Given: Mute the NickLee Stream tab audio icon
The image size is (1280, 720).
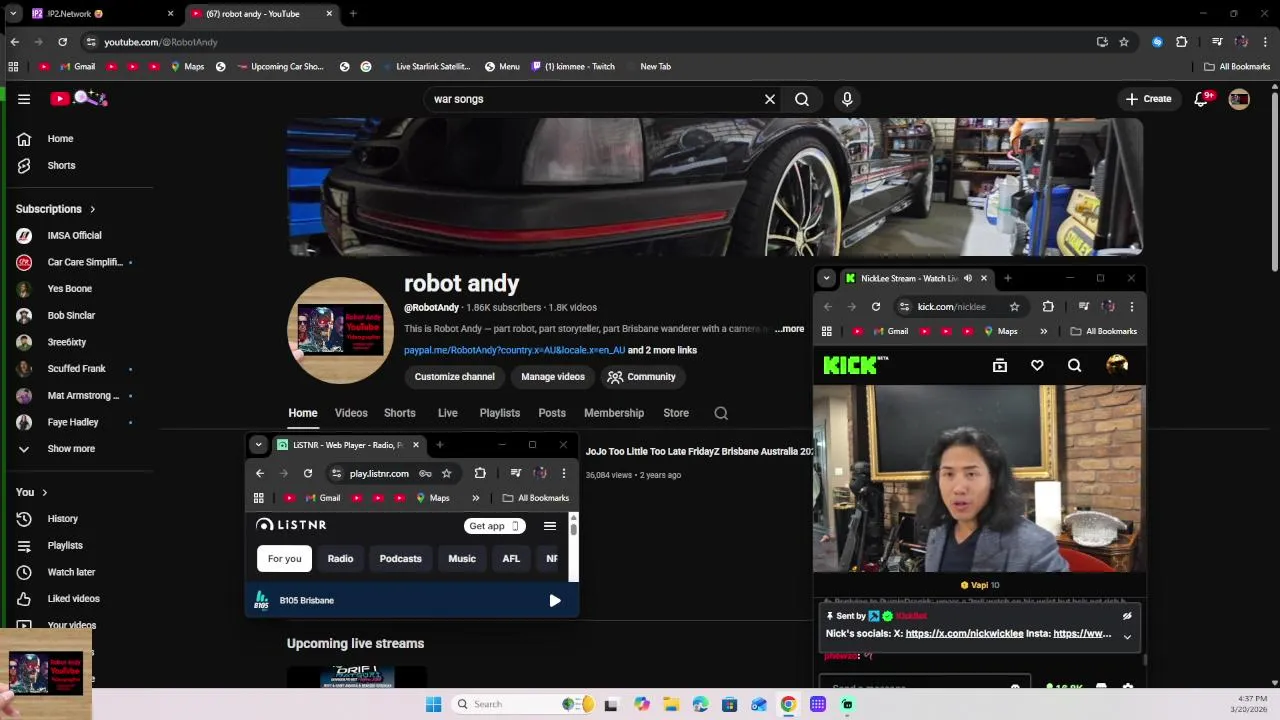Looking at the screenshot, I should [967, 278].
